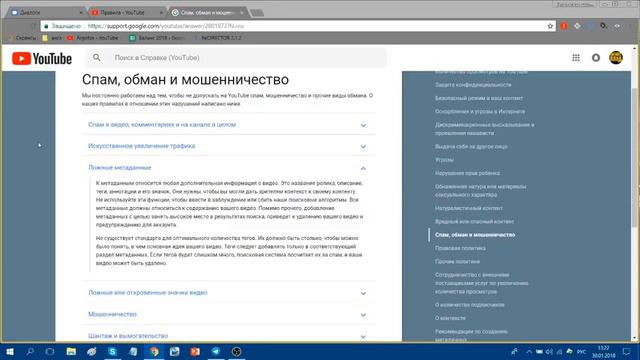640x360 pixels.
Task: Open the orange PowerPoint-style taskbar app
Action: (x=195, y=351)
